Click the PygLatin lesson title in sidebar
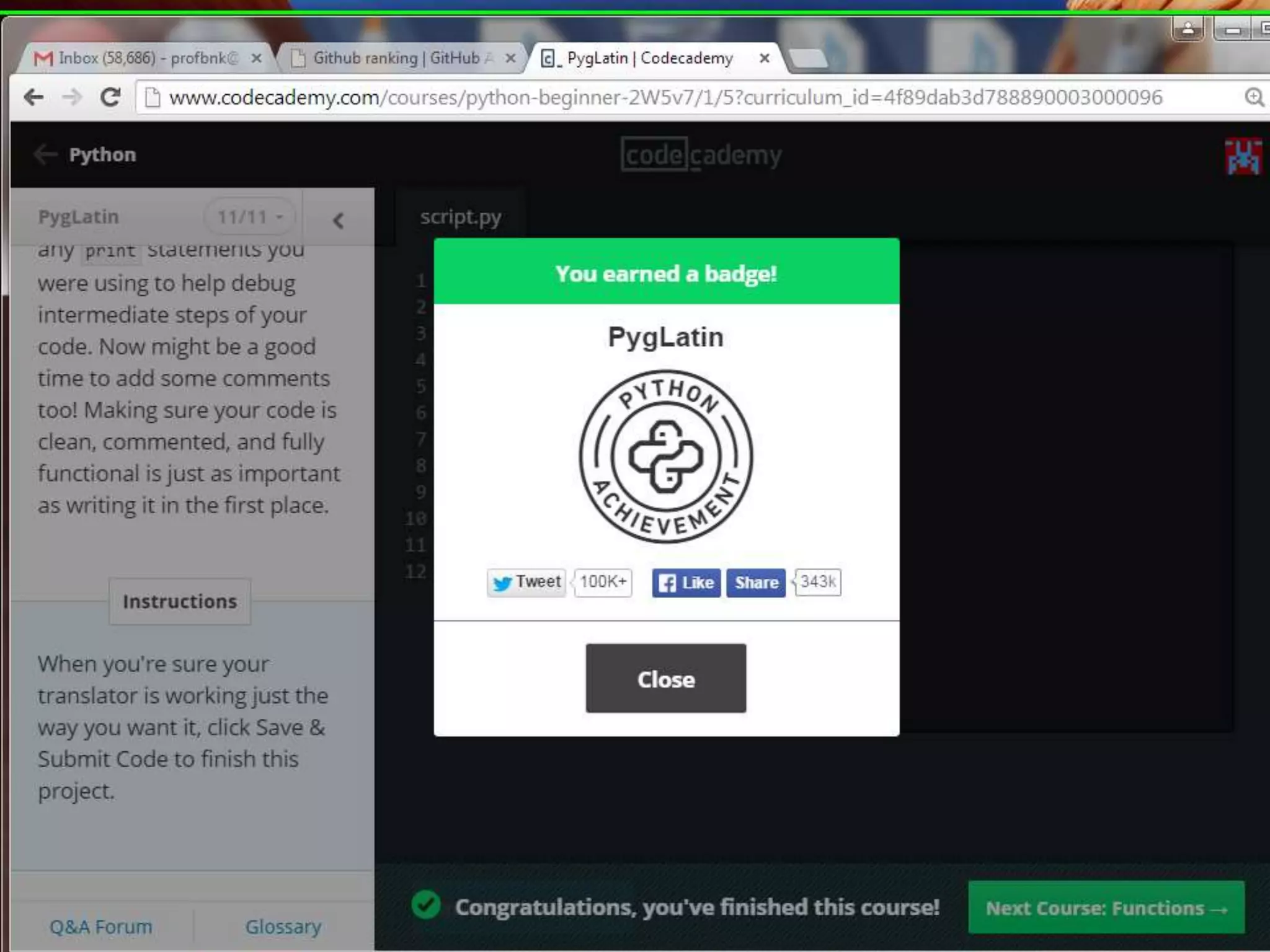The height and width of the screenshot is (952, 1270). tap(78, 217)
